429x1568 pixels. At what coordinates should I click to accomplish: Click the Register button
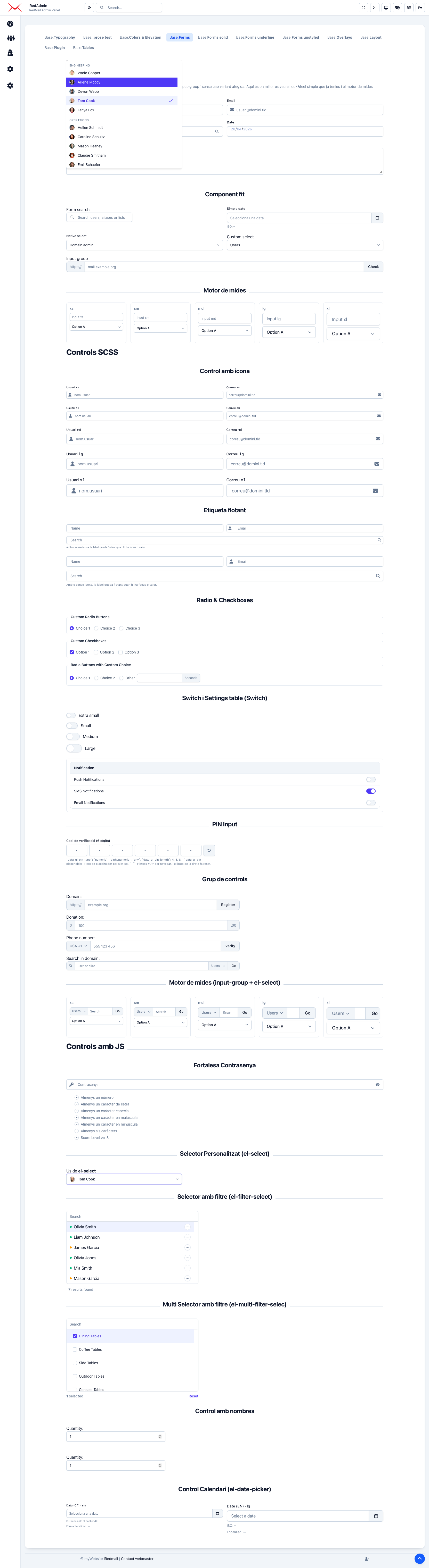tap(228, 904)
